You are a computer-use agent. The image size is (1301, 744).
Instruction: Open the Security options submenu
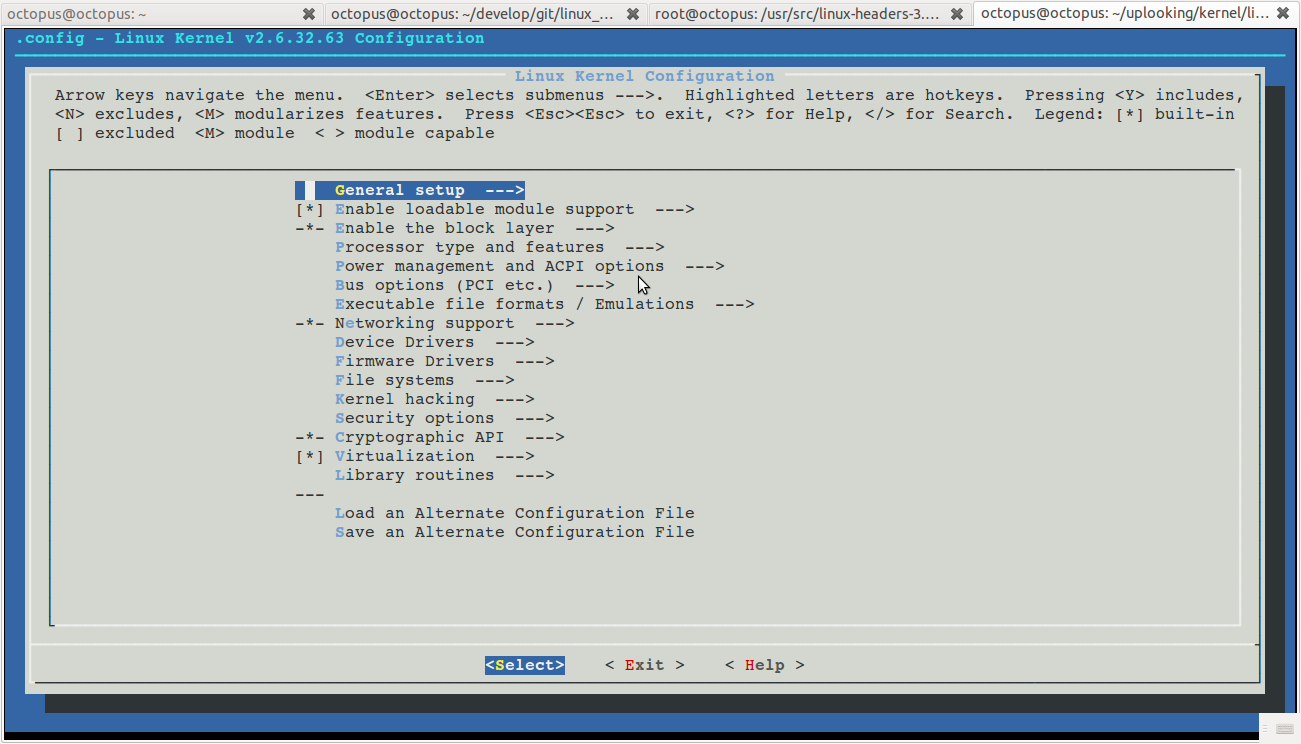click(x=445, y=418)
